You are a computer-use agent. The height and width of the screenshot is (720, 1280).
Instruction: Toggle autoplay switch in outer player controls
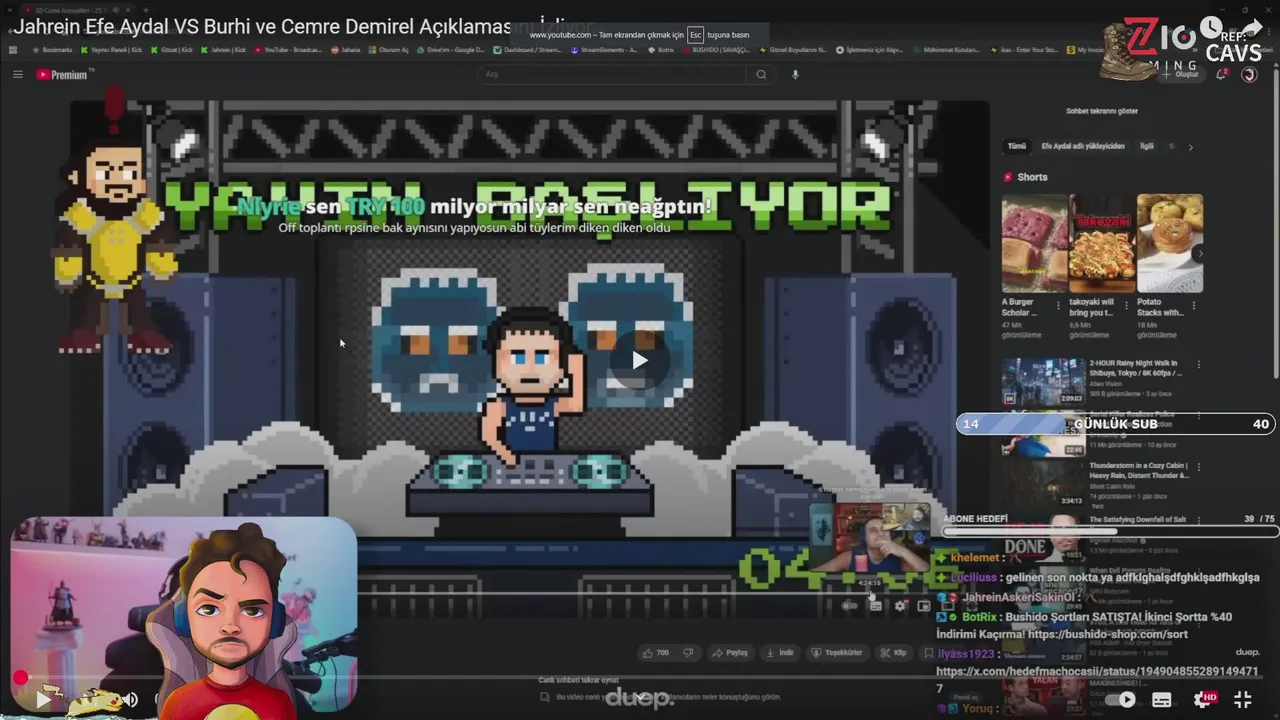coord(1121,699)
